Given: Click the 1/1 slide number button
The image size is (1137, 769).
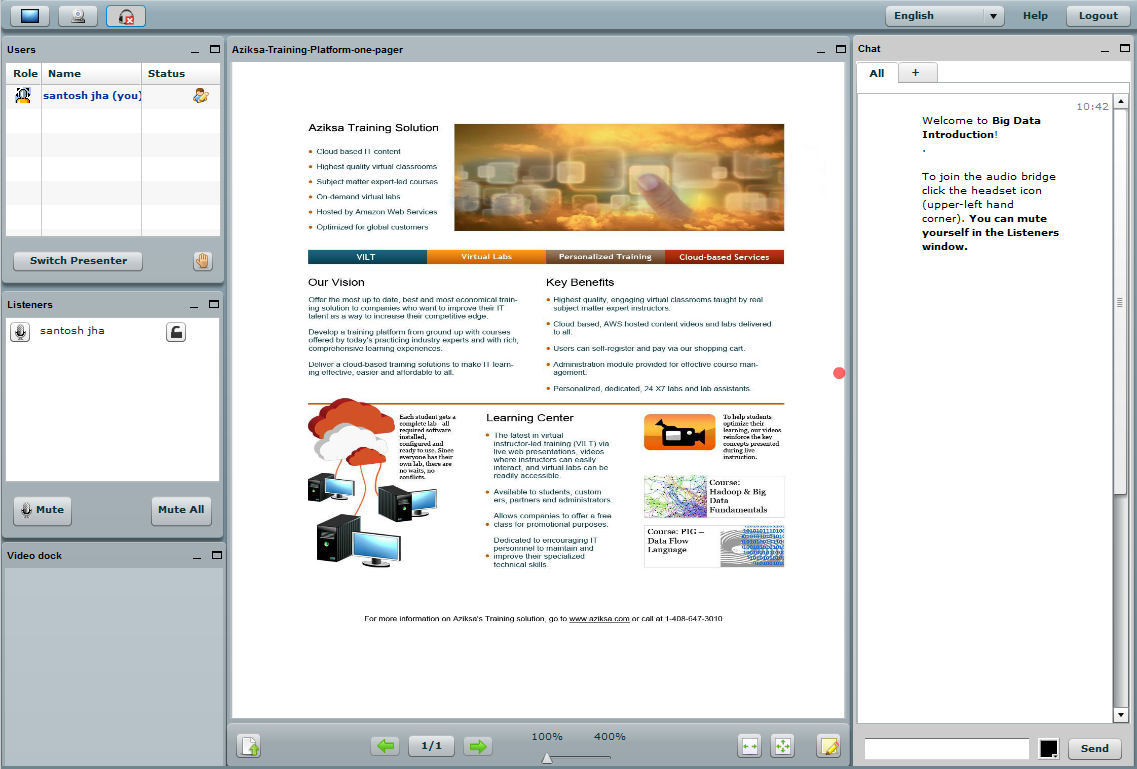Looking at the screenshot, I should (431, 746).
